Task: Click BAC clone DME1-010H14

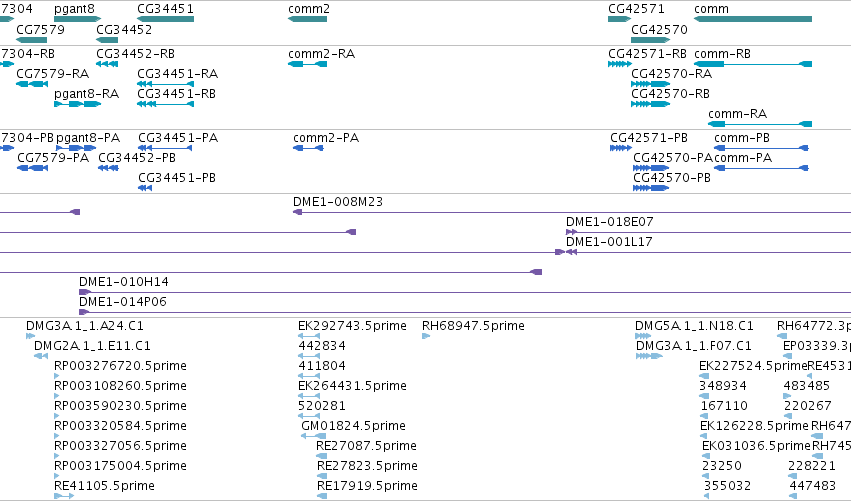Action: [x=465, y=293]
